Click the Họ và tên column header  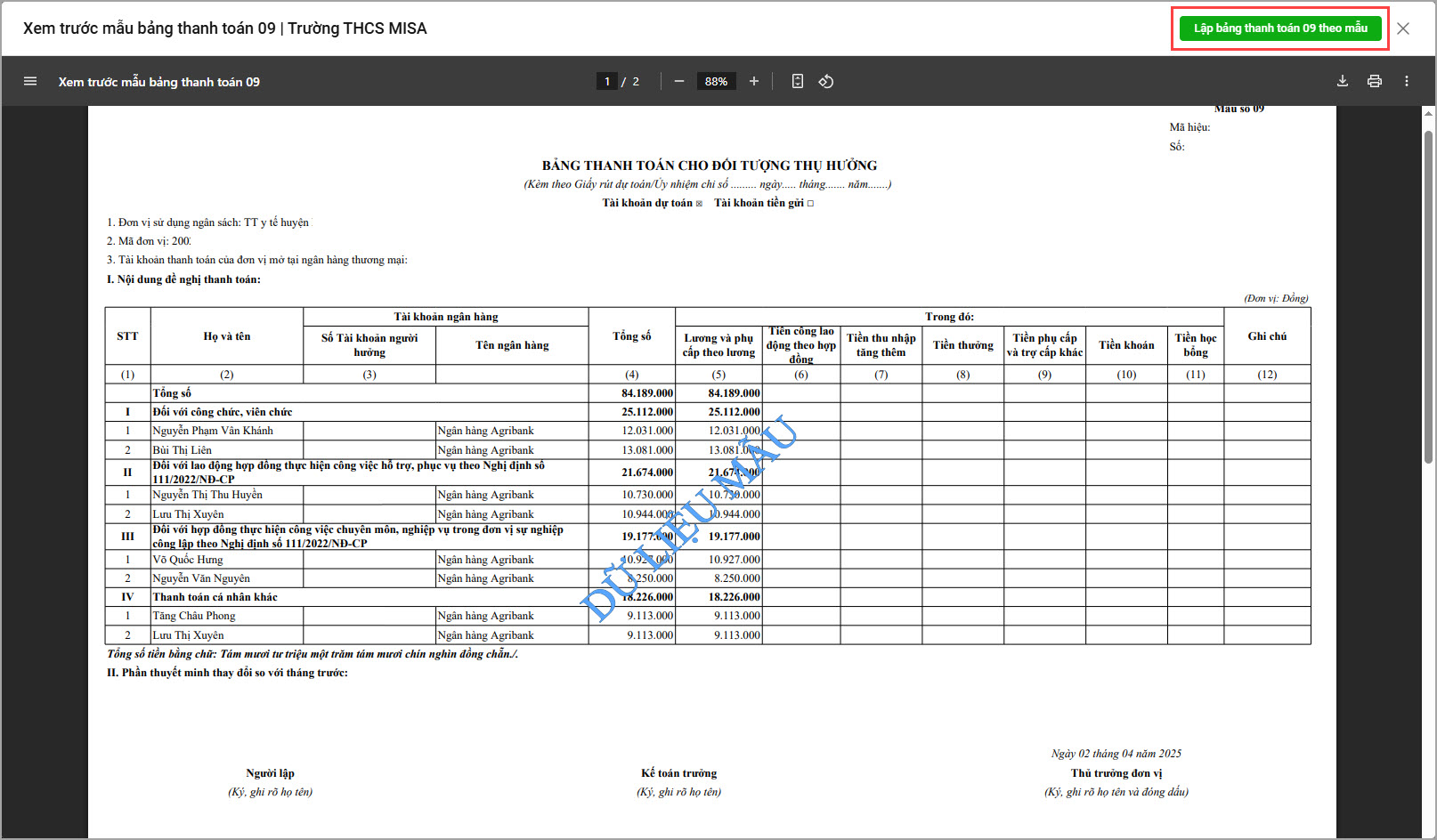point(227,336)
